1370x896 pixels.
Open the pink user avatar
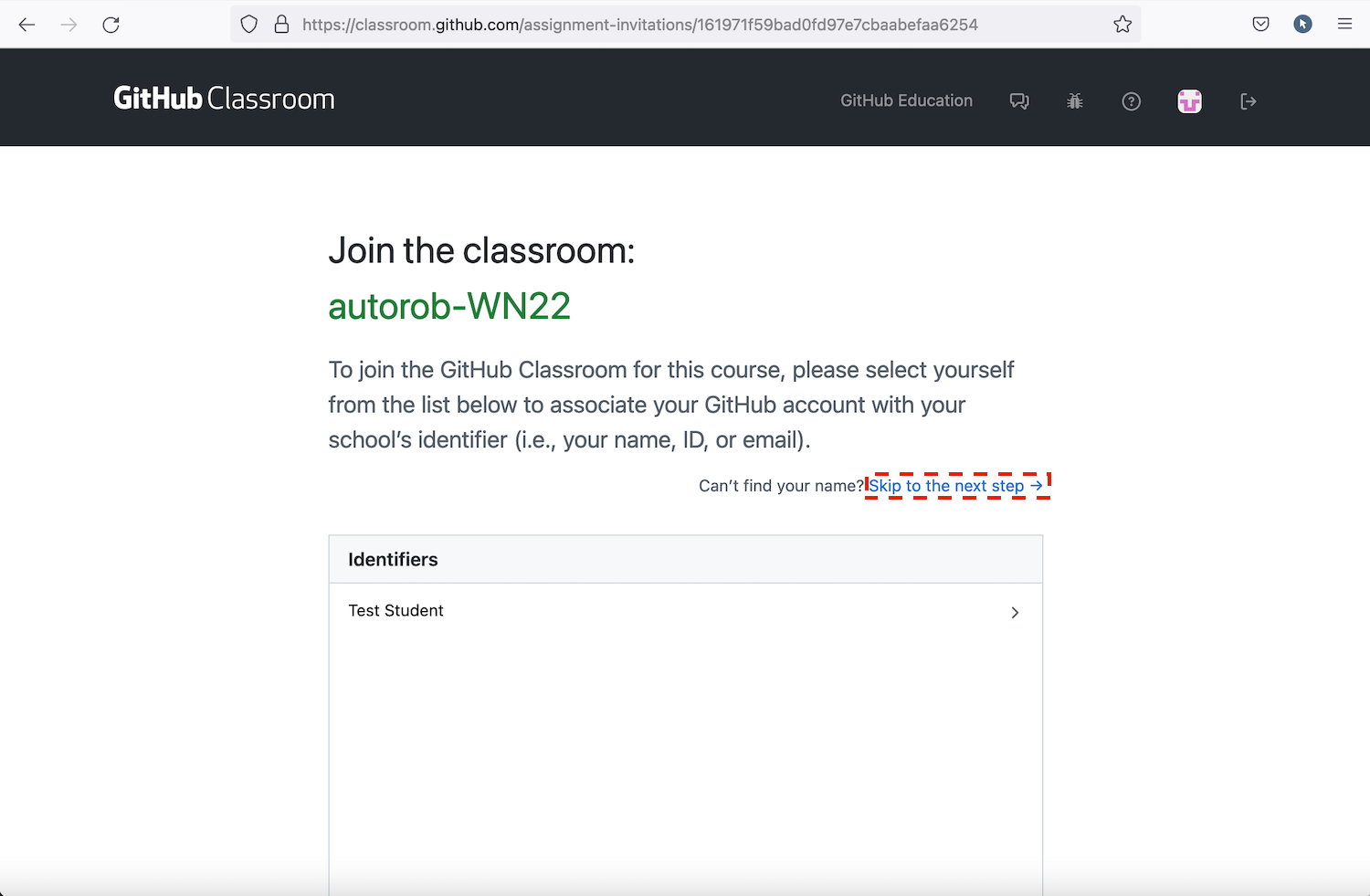tap(1189, 101)
